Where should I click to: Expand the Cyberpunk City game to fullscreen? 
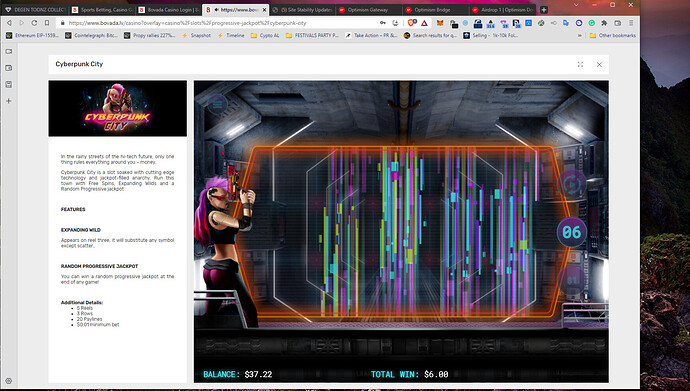pos(580,64)
